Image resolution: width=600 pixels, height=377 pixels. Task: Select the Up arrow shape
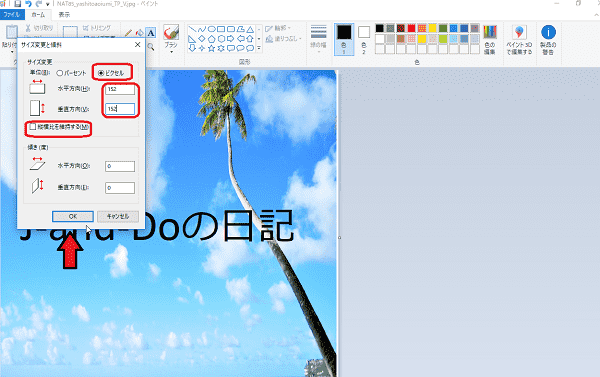pyautogui.click(x=250, y=39)
